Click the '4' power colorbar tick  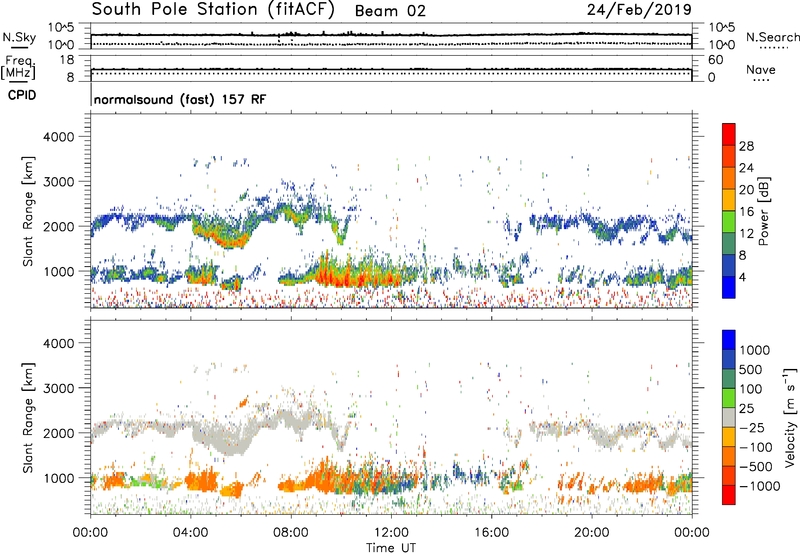742,277
